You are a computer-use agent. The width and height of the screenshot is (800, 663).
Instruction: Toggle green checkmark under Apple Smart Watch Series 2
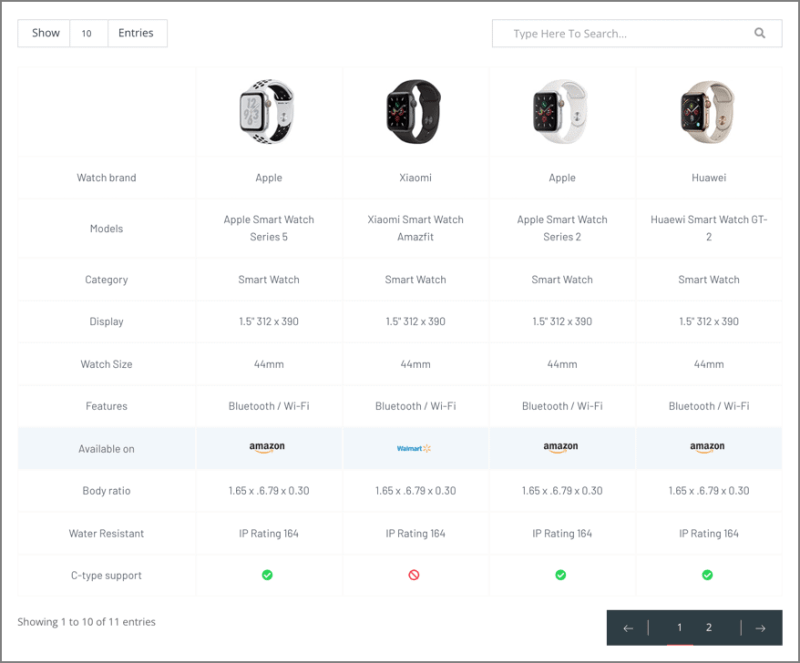click(x=561, y=575)
